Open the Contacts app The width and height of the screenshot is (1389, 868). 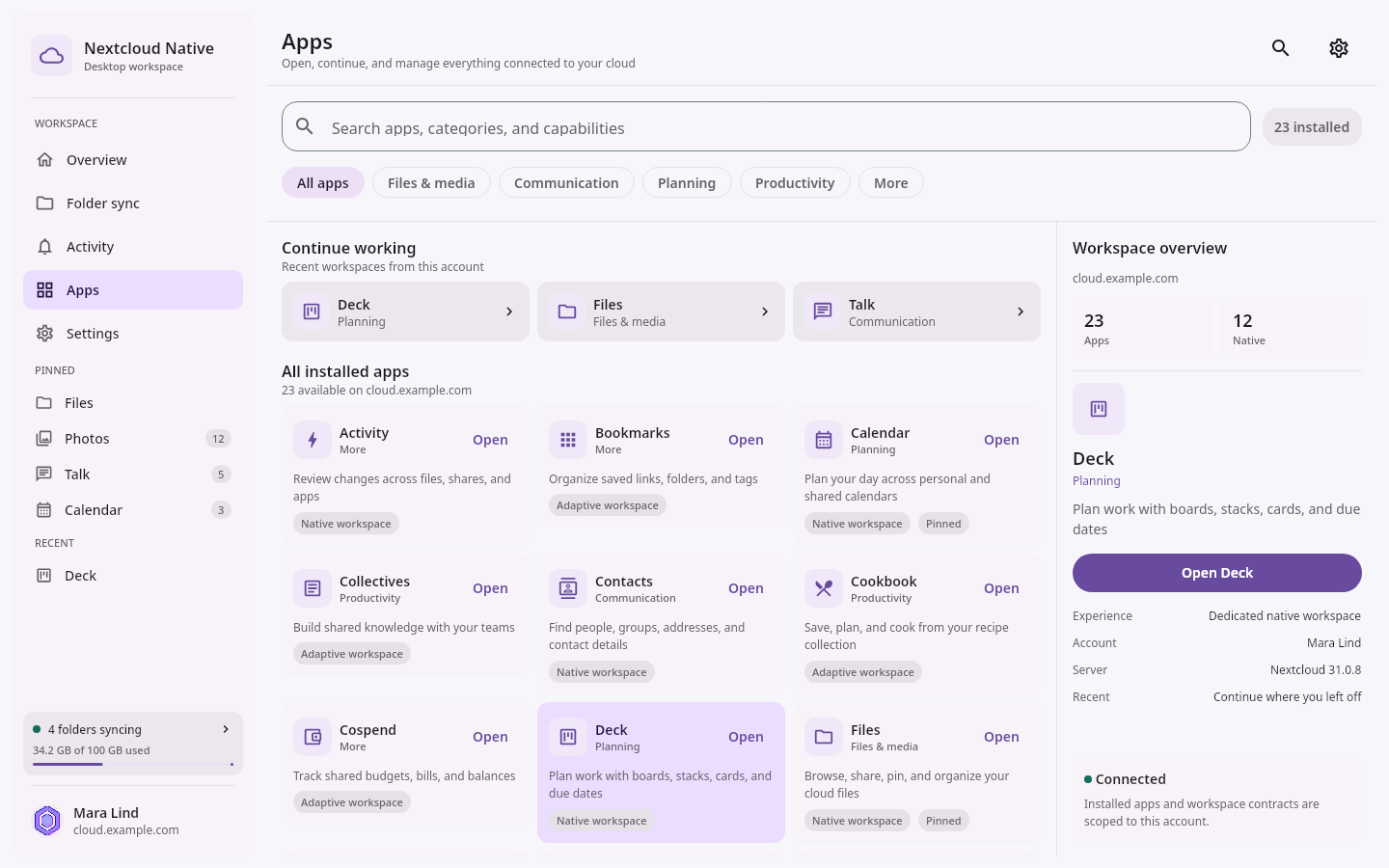click(746, 588)
